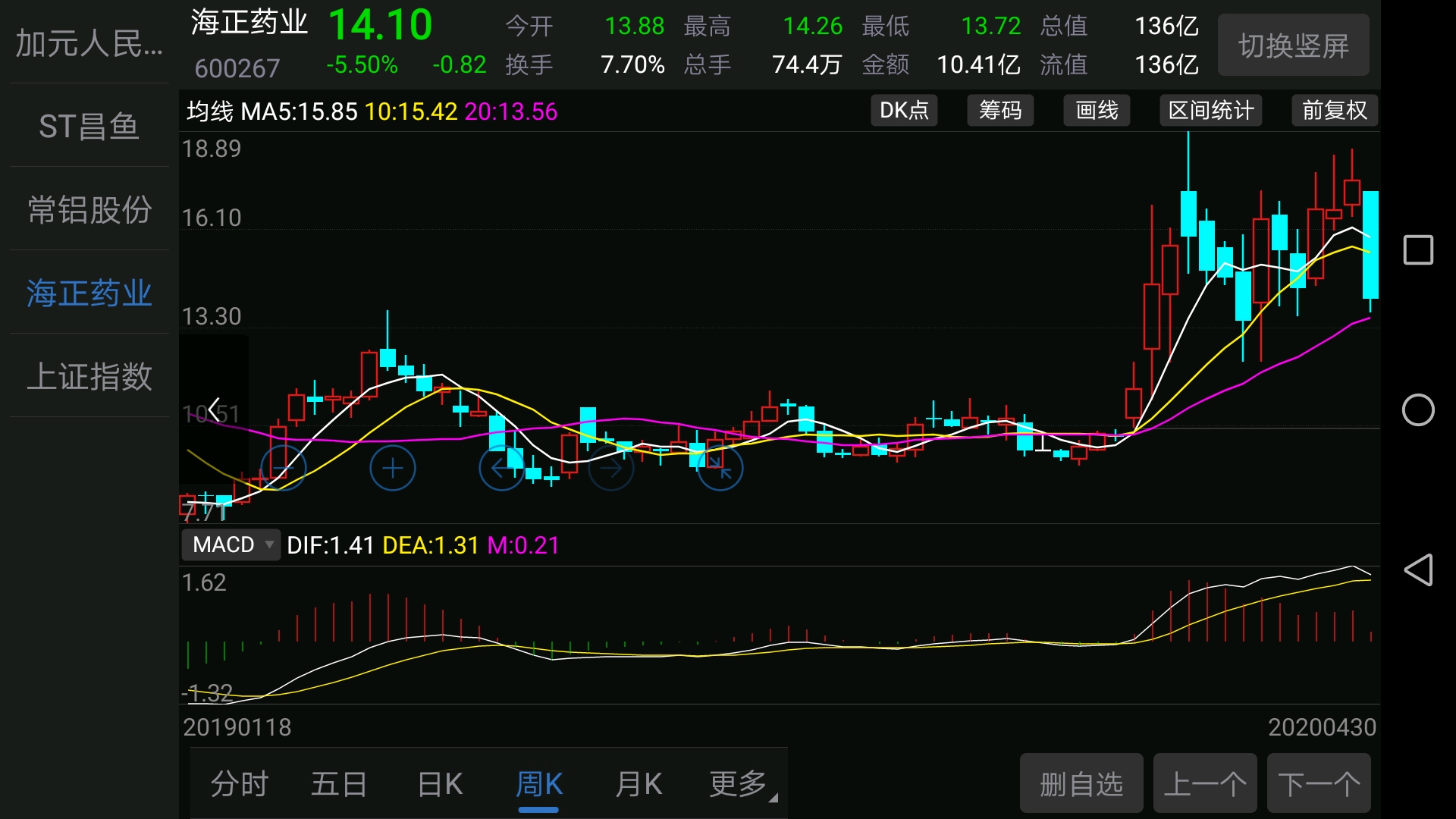Zoom out the K-line chart with minus circle
This screenshot has width=1456, height=819.
[283, 468]
